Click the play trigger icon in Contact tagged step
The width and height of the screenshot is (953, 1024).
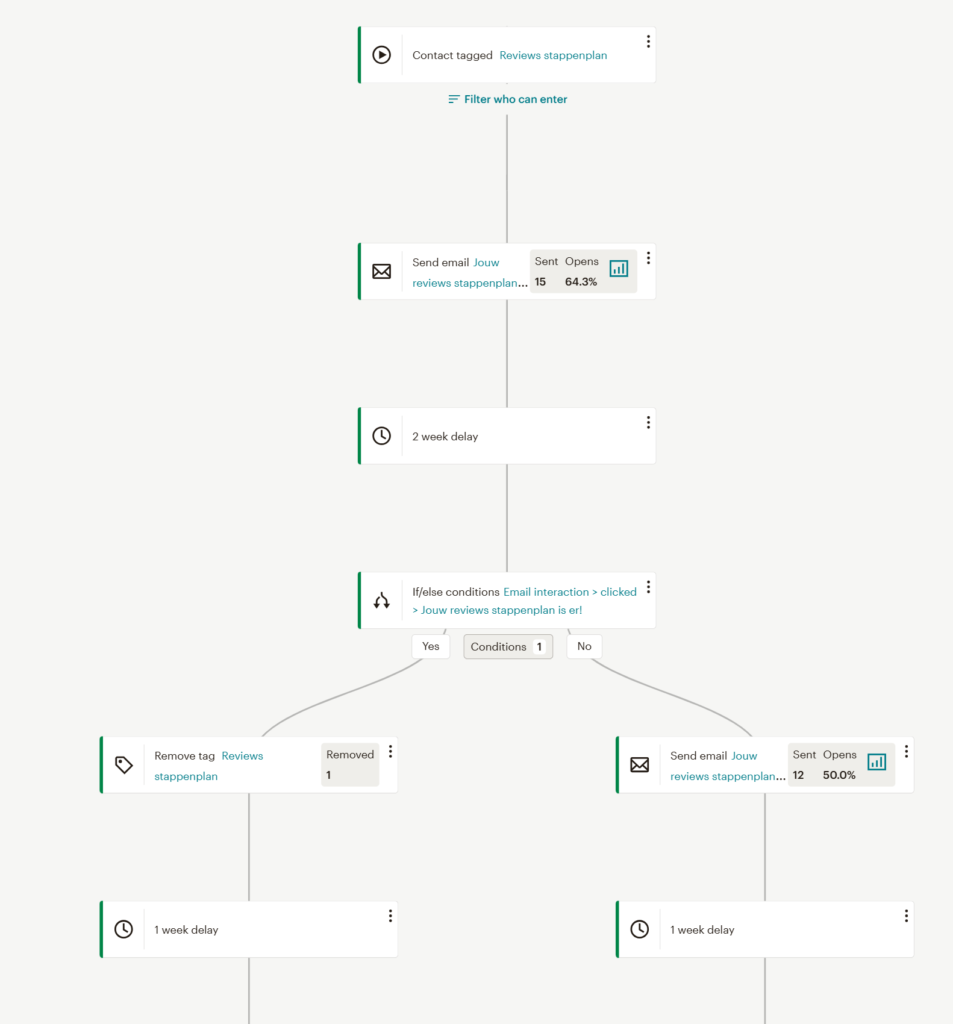381,55
